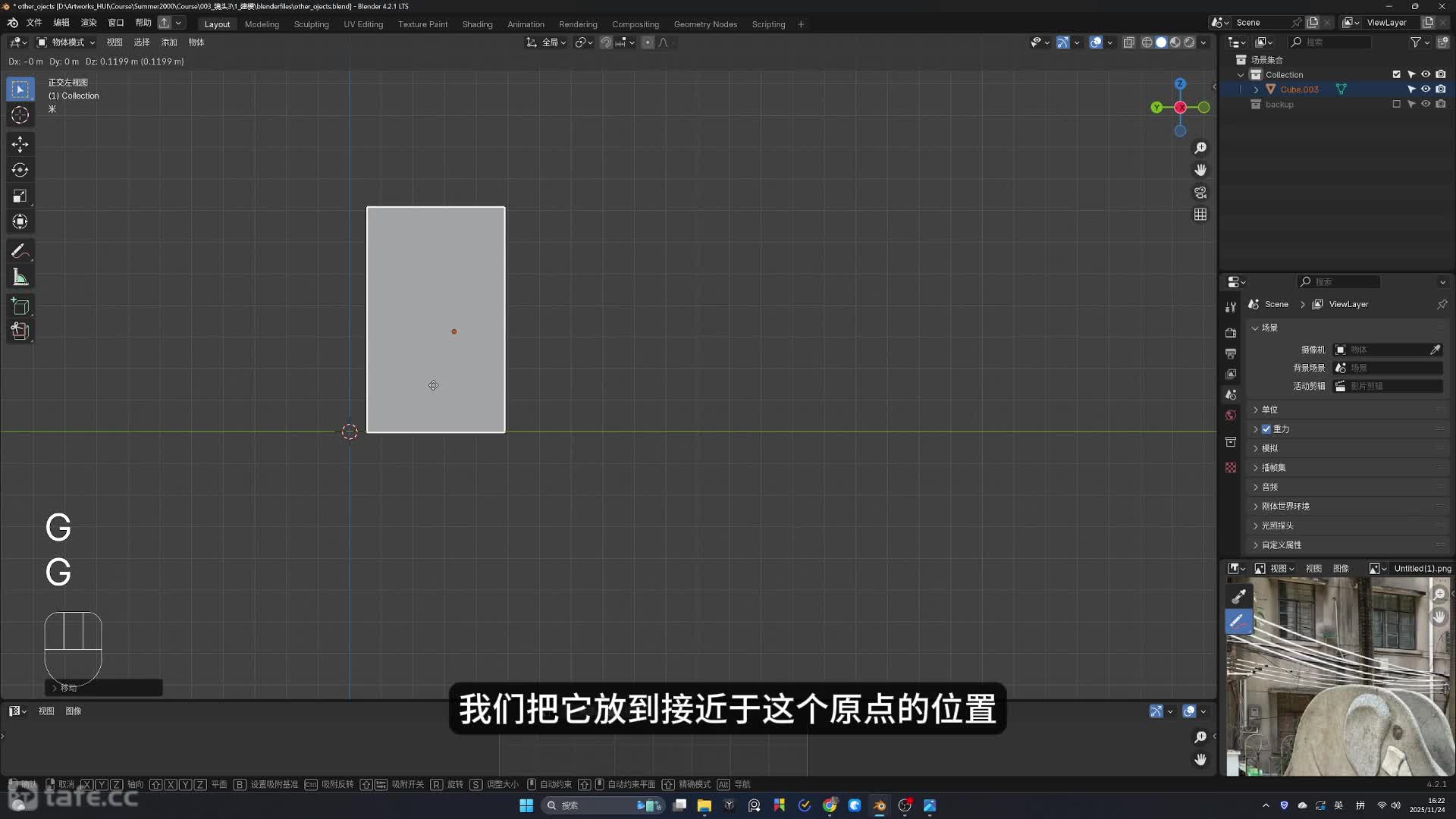Viewport: 1456px width, 819px height.
Task: Activate the Annotate pencil tool
Action: [20, 251]
